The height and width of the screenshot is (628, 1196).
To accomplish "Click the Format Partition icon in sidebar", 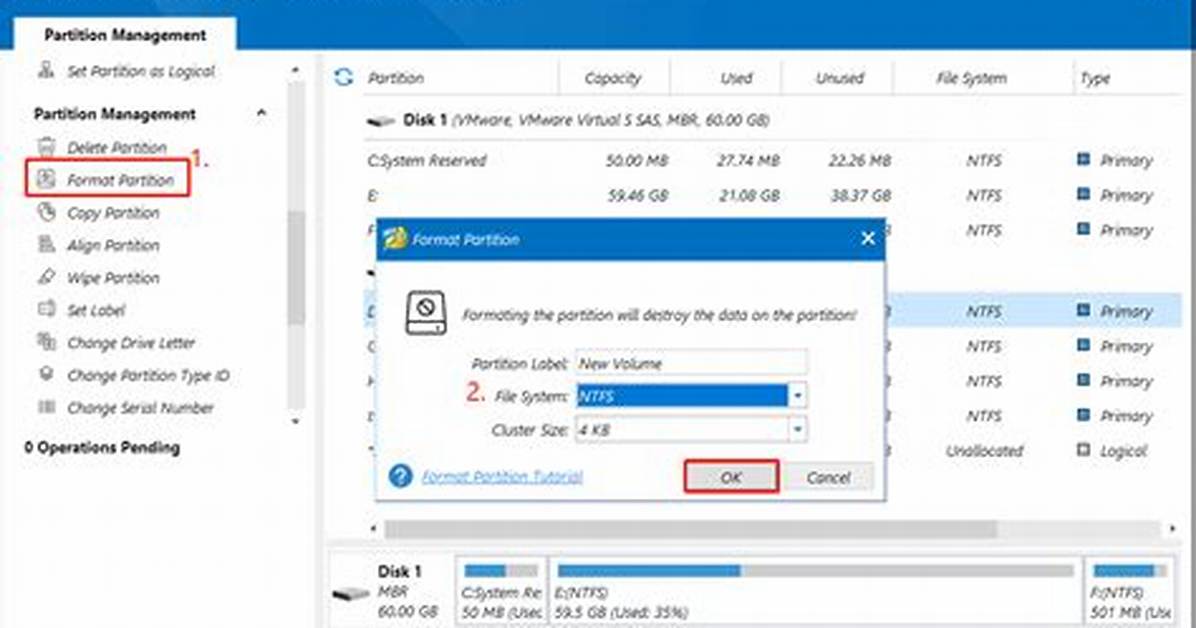I will 47,179.
